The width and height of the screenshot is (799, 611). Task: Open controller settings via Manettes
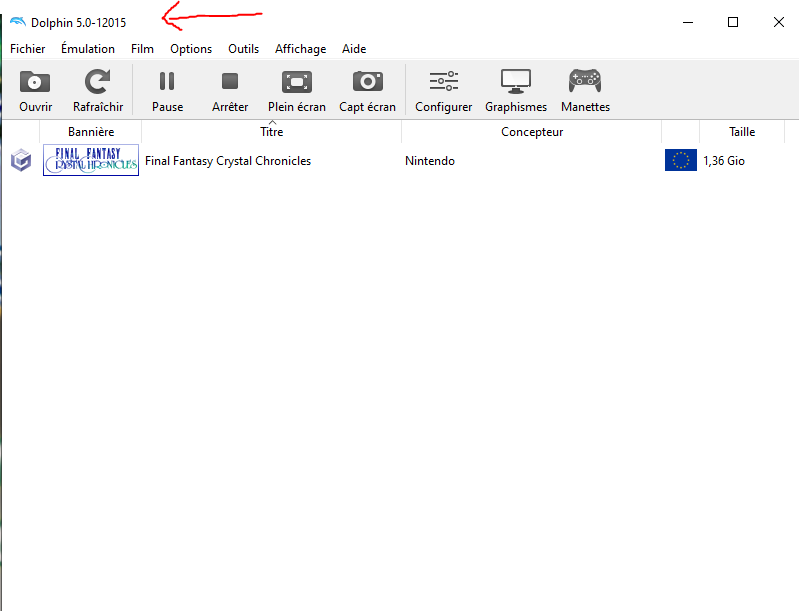tap(585, 91)
